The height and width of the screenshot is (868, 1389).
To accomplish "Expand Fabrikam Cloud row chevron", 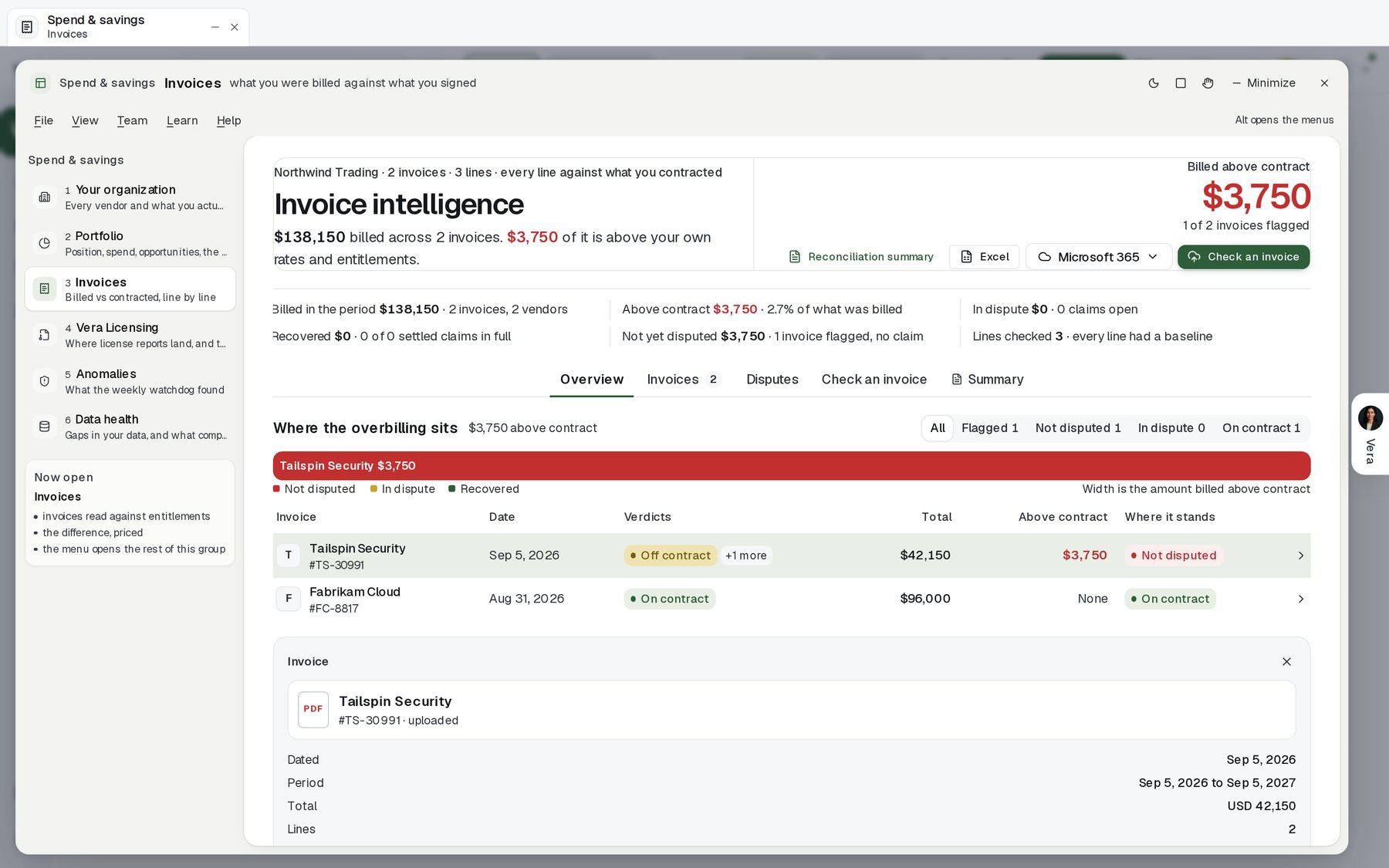I will point(1301,599).
